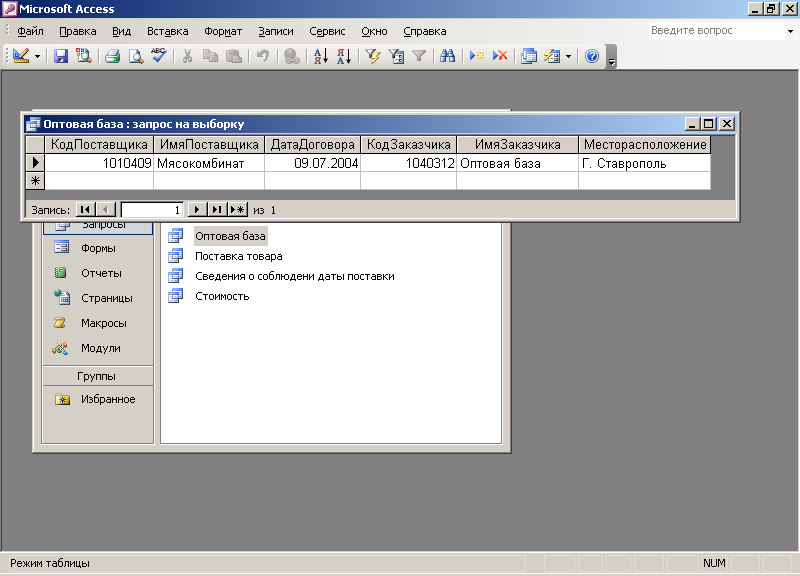800x576 pixels.
Task: Open the Справка menu
Action: pos(424,31)
